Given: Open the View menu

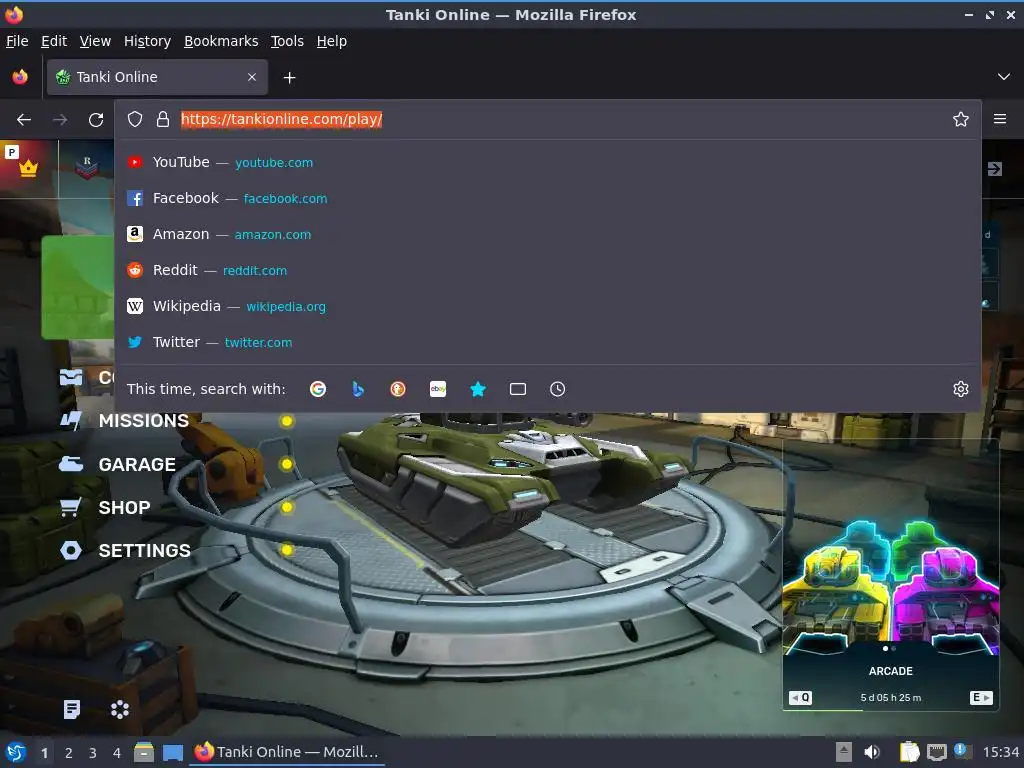Looking at the screenshot, I should (95, 41).
